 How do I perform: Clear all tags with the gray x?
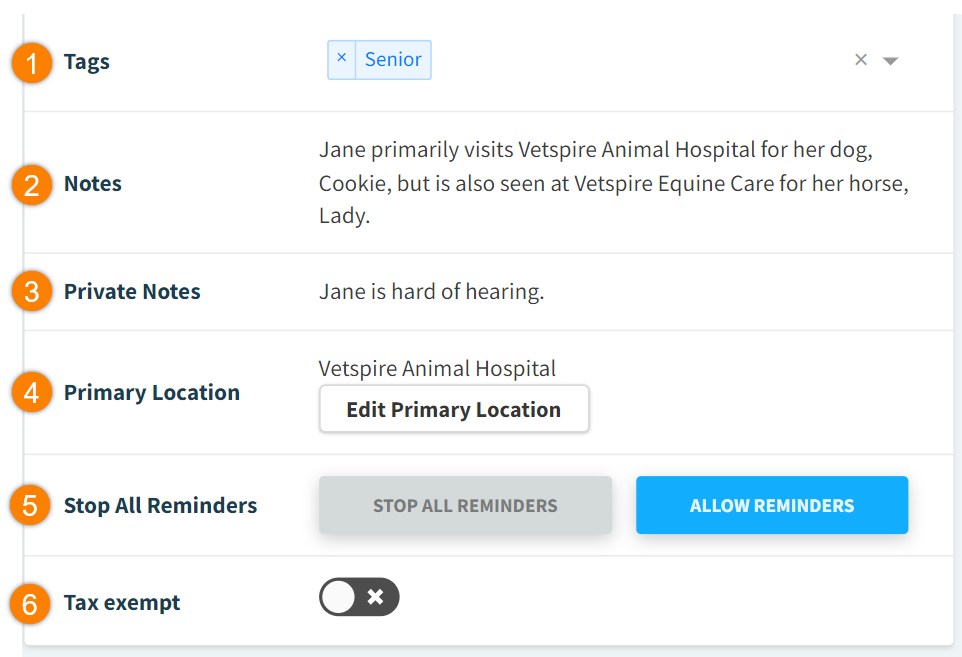860,60
